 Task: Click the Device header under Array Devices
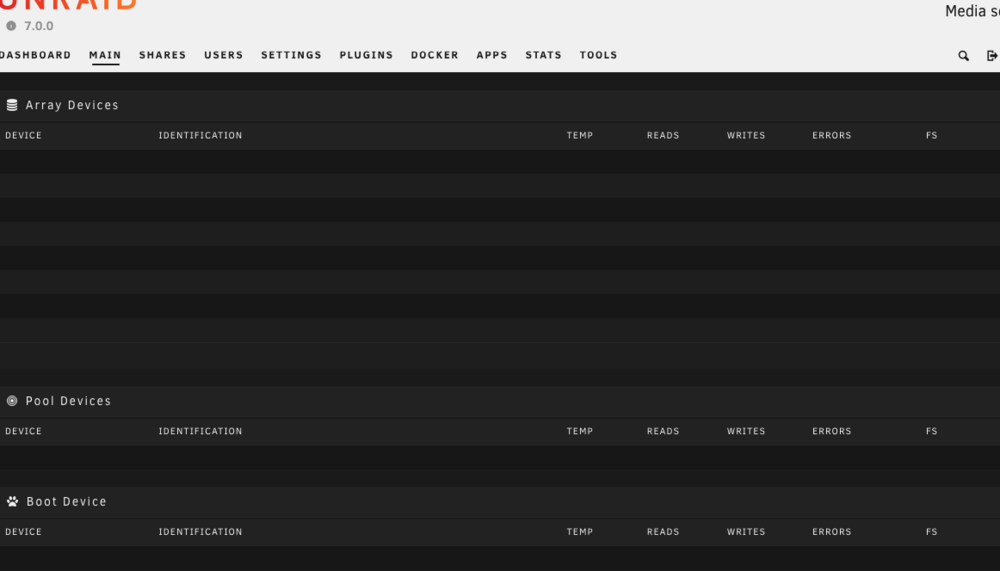pos(24,135)
